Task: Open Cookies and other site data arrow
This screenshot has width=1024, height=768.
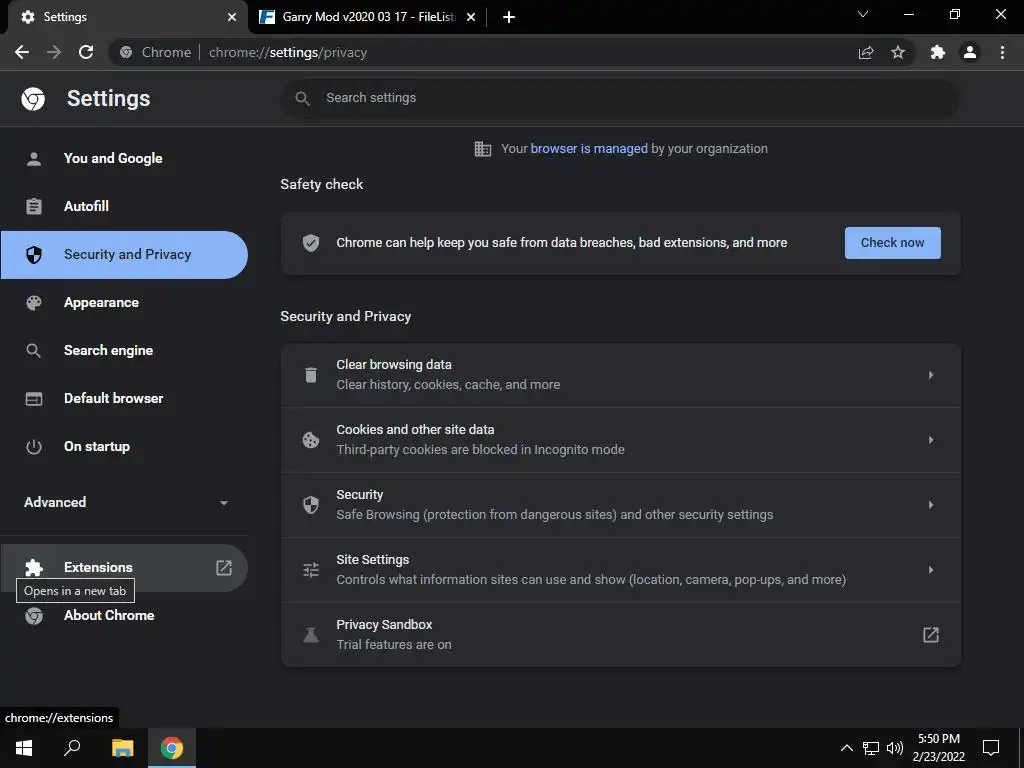Action: tap(931, 440)
